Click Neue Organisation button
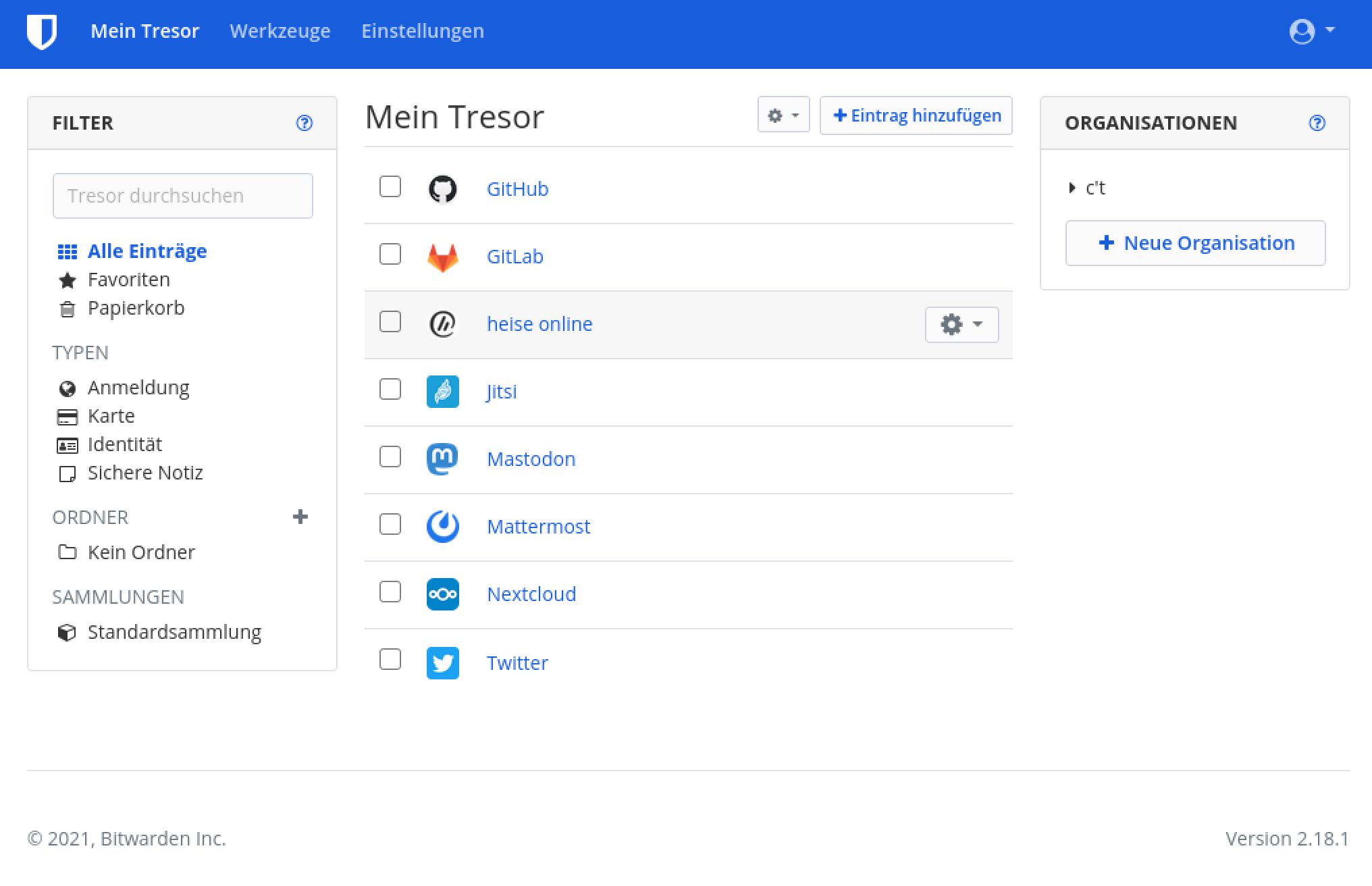Viewport: 1372px width, 886px height. (x=1195, y=243)
